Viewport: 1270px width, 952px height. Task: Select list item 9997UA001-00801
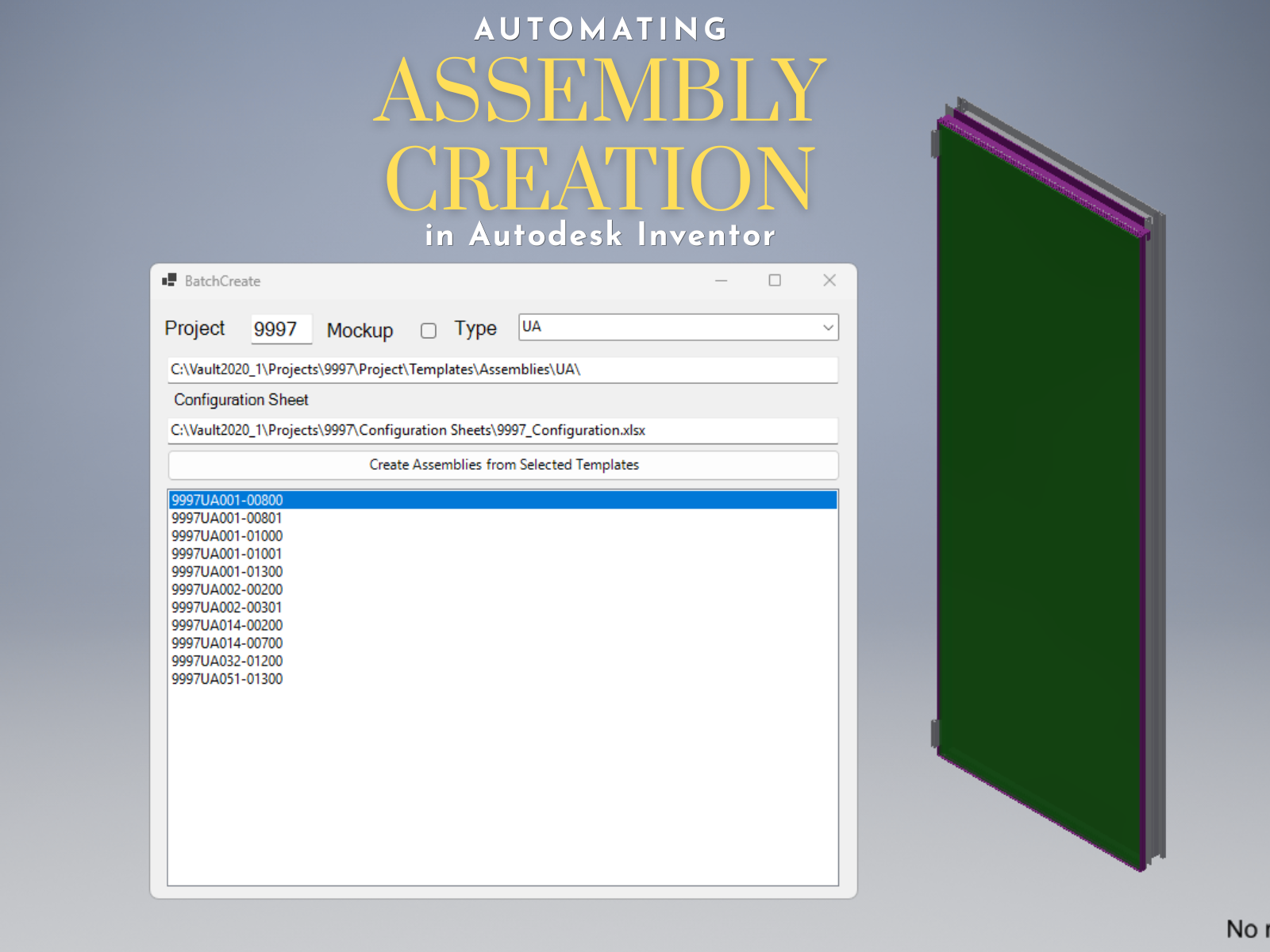(503, 518)
